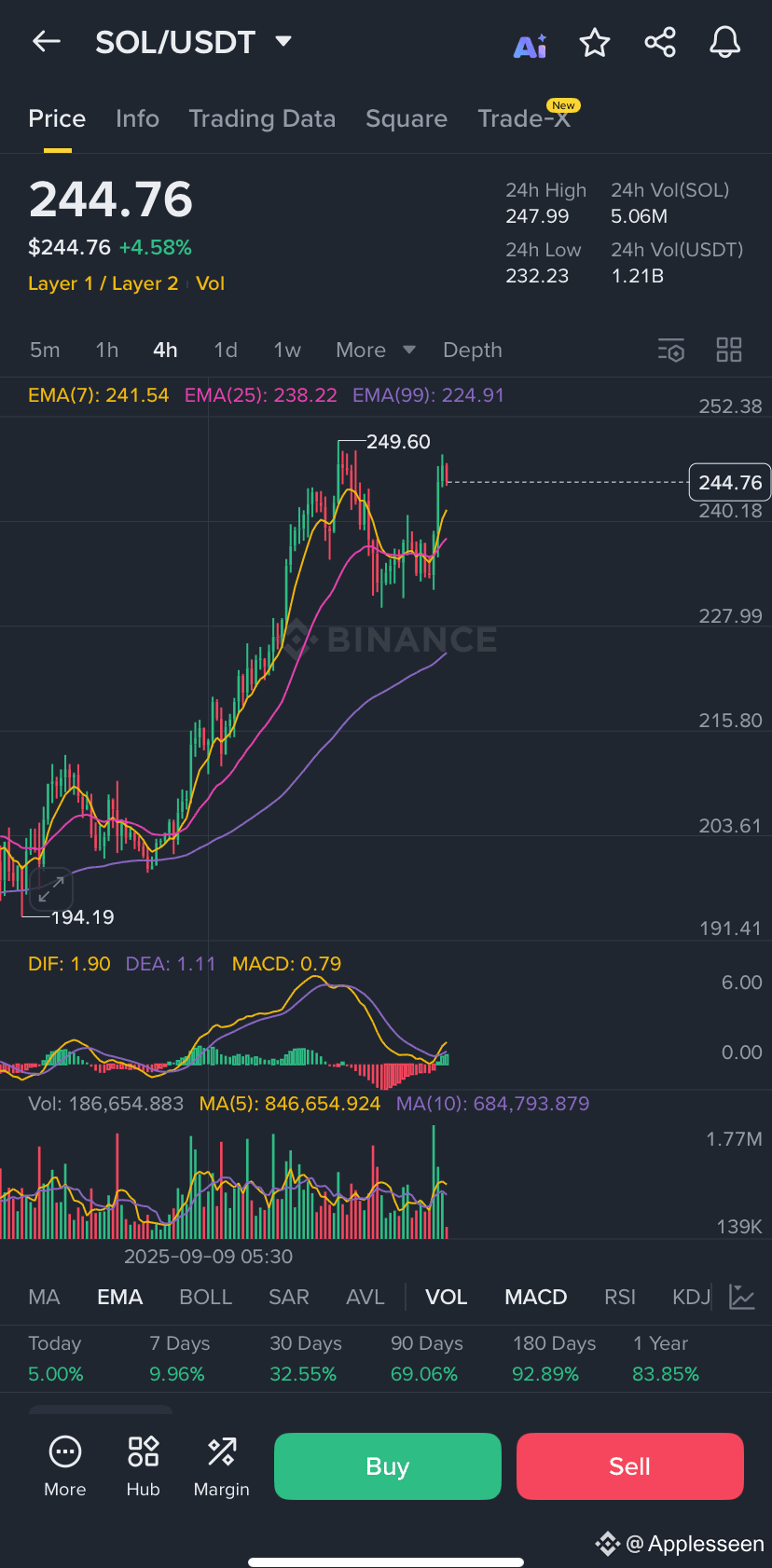Select the 4h timeframe

point(165,351)
